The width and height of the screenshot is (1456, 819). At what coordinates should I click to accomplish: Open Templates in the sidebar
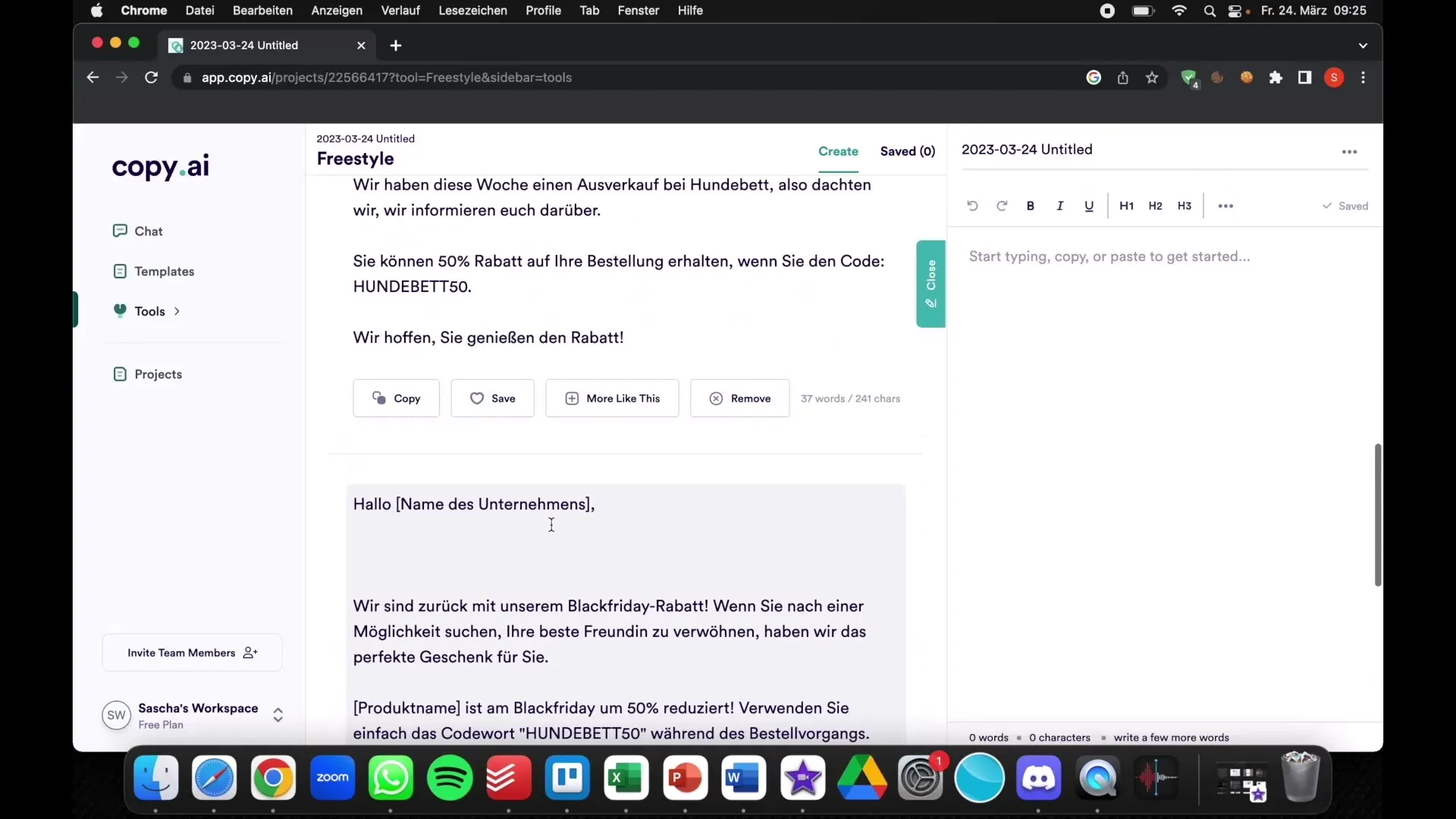[x=154, y=271]
